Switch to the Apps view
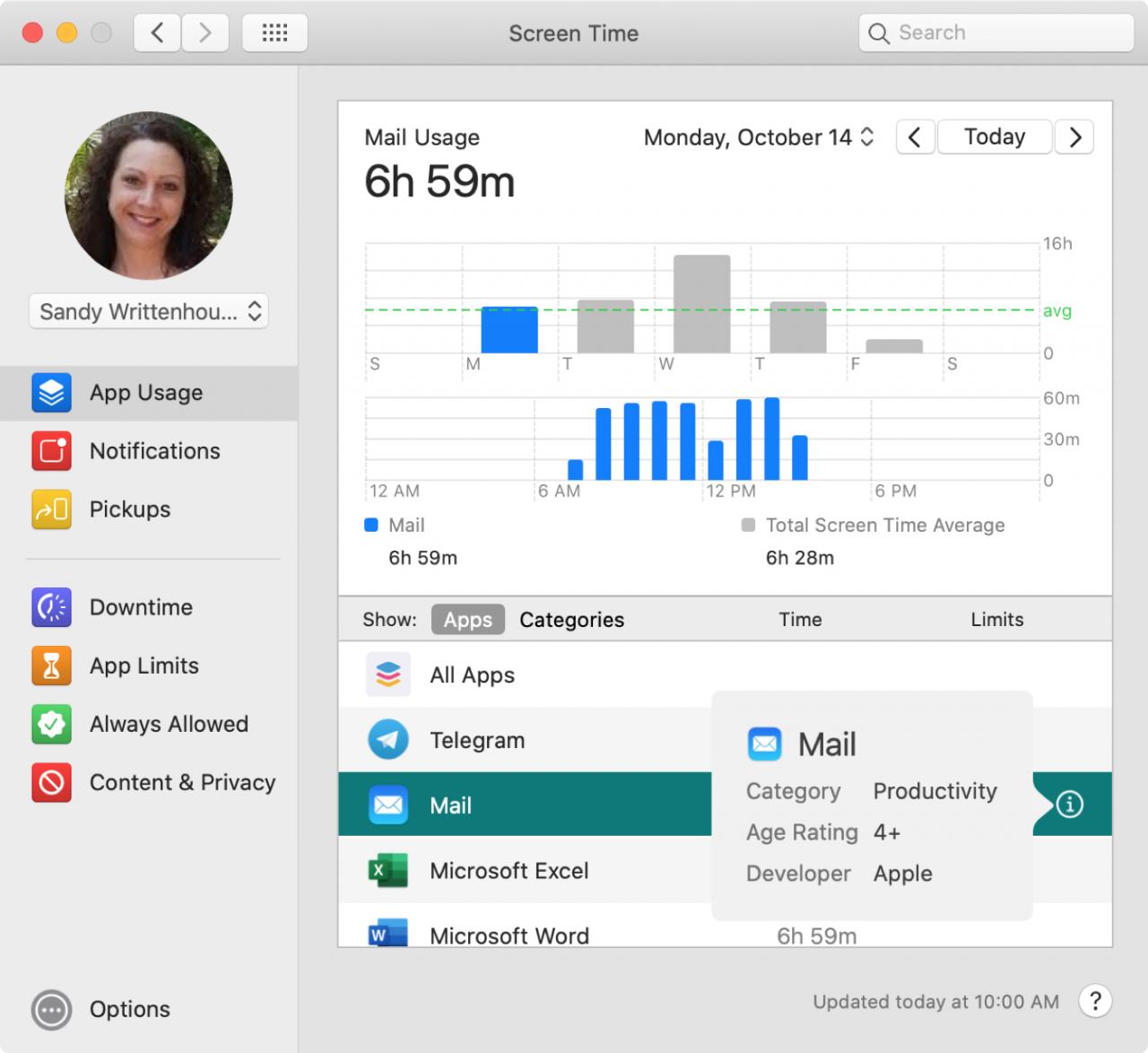Viewport: 1148px width, 1053px height. pyautogui.click(x=468, y=620)
